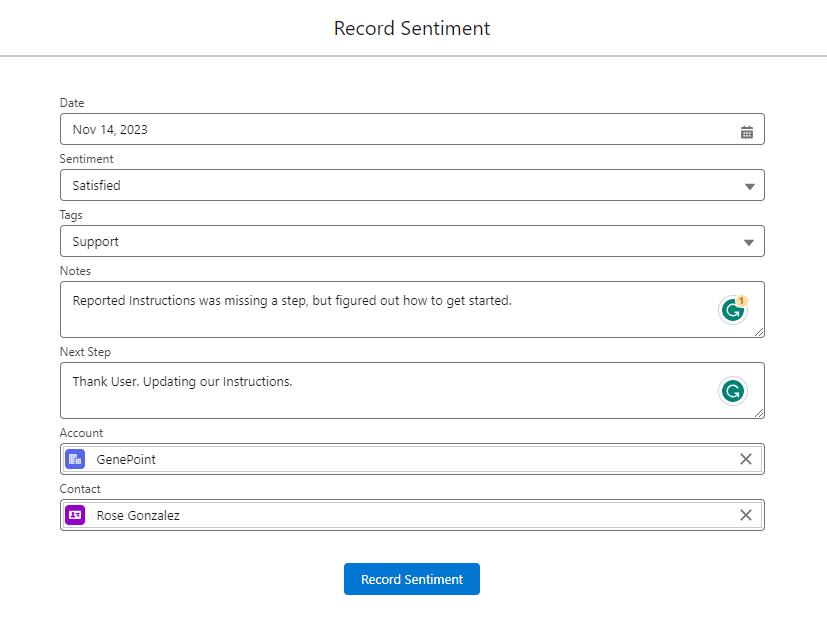Click the Support value in Tags field

coord(96,242)
